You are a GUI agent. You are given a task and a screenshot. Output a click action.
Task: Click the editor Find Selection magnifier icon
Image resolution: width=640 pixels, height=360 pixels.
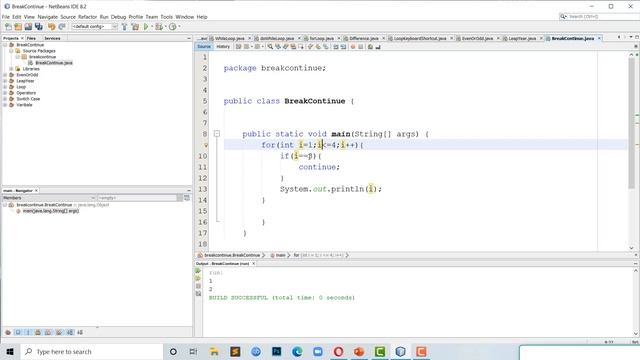point(270,47)
